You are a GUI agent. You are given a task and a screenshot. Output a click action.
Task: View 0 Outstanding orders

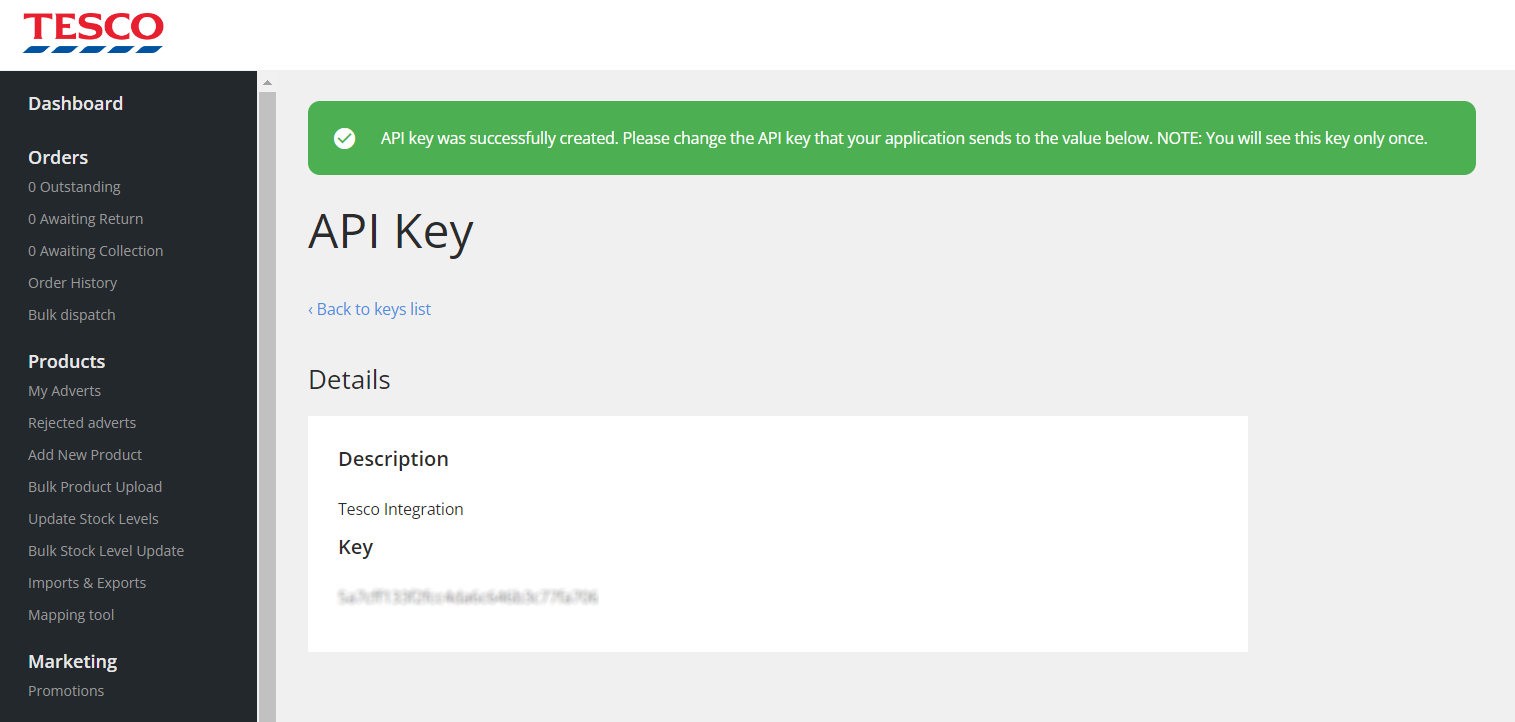tap(74, 187)
